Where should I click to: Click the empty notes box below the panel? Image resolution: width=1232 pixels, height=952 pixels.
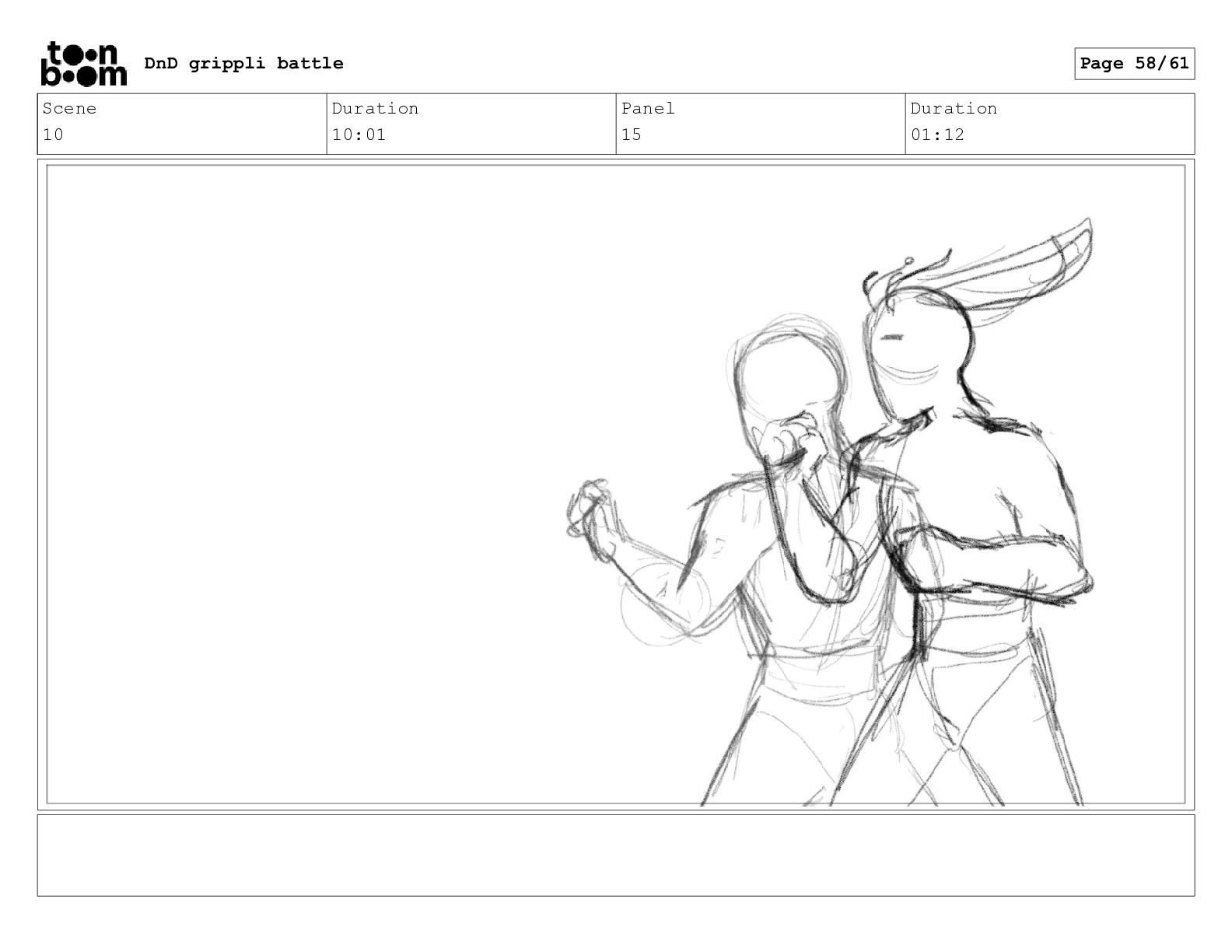coord(616,855)
